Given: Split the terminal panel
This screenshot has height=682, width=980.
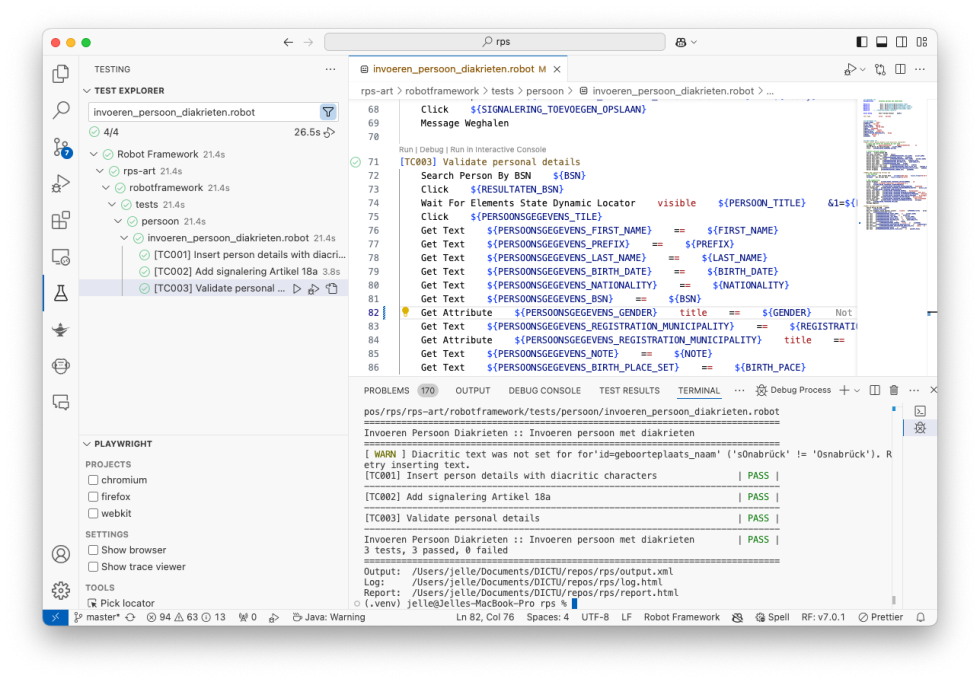Looking at the screenshot, I should [x=875, y=390].
